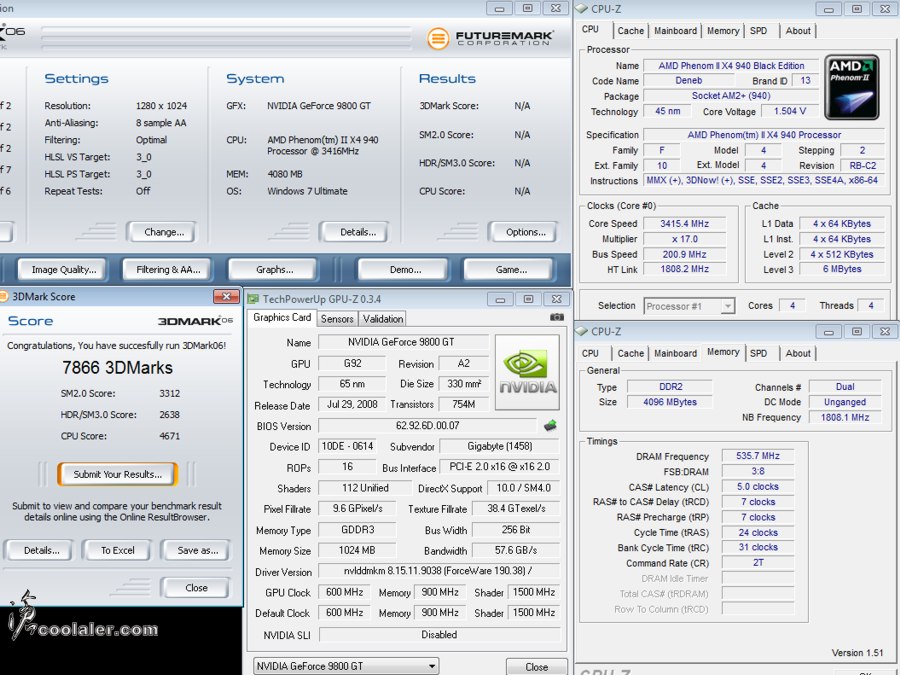Image resolution: width=900 pixels, height=675 pixels.
Task: Open SPD tab in the CPU-Z memory timings window
Action: point(758,354)
